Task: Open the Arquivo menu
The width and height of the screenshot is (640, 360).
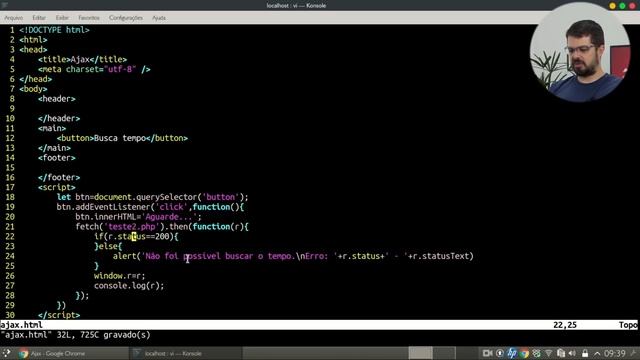Action: (13, 18)
